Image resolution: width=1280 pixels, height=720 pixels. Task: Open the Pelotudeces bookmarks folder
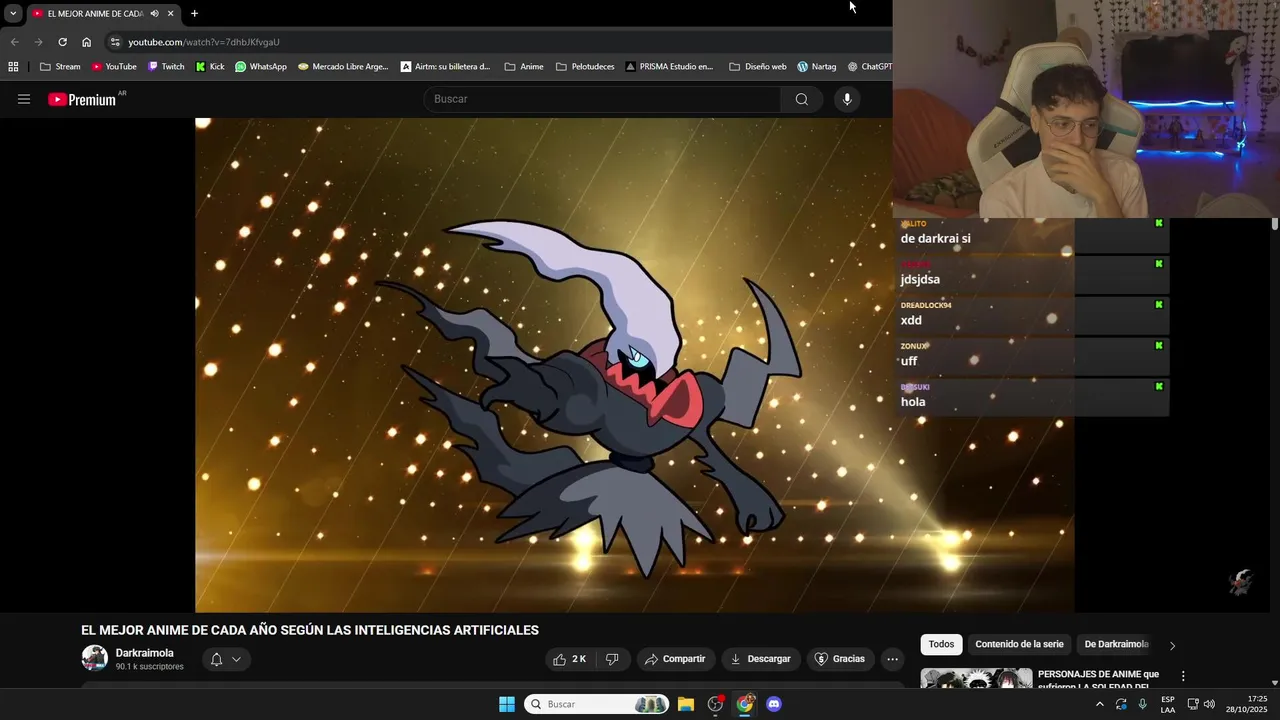(585, 67)
